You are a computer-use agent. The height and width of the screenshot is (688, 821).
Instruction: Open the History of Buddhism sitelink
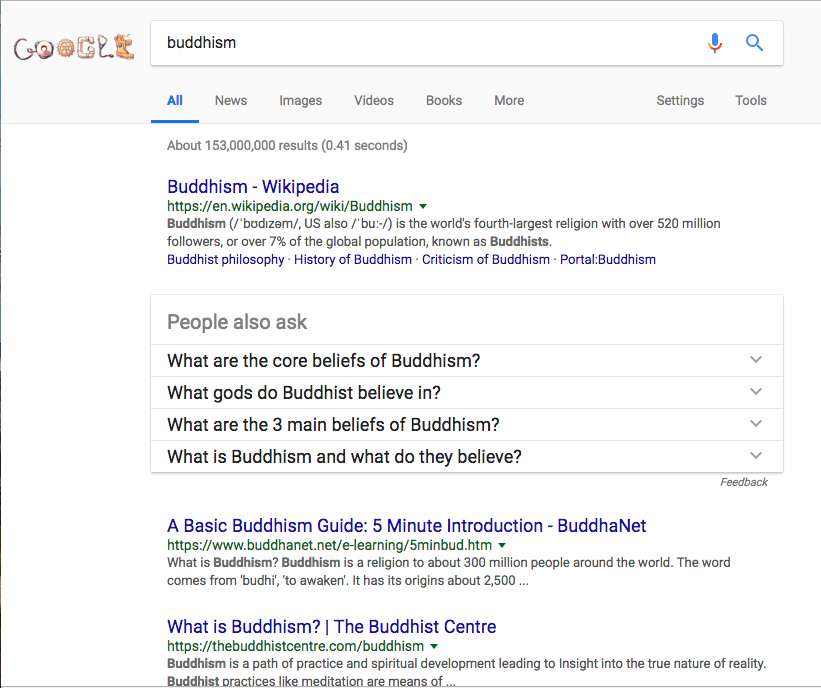353,260
